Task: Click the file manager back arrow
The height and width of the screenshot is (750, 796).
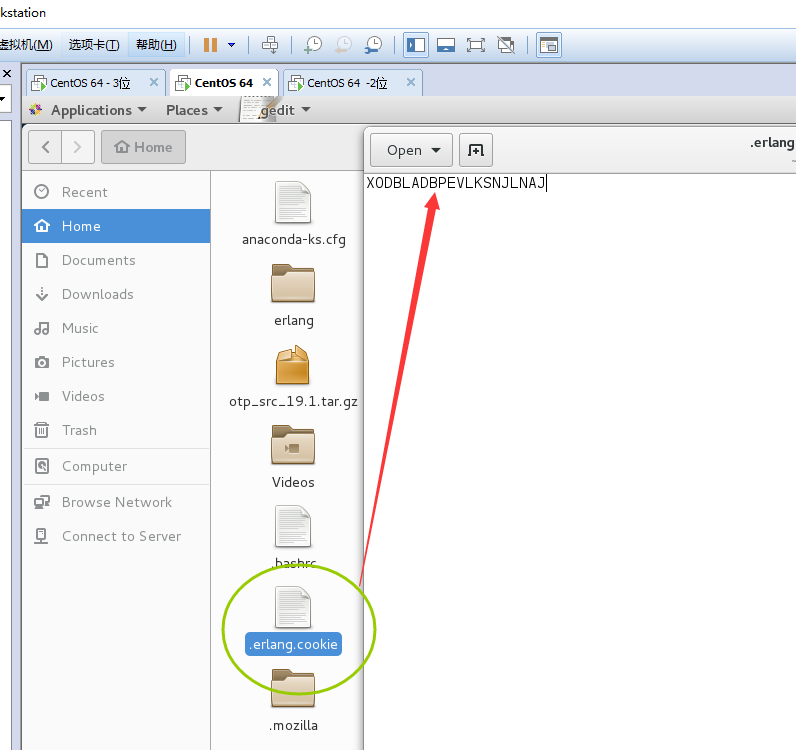Action: 45,147
